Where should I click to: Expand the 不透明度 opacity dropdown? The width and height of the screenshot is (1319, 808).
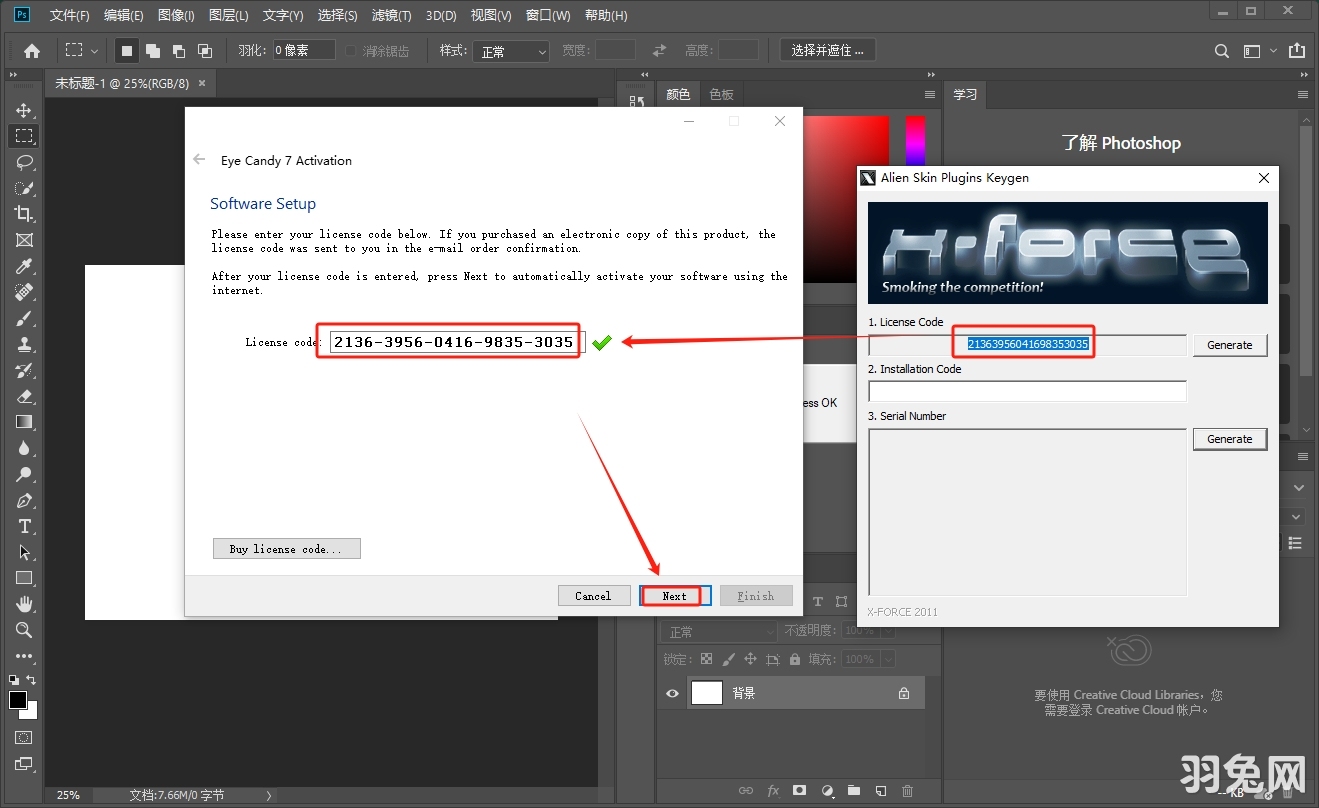pyautogui.click(x=888, y=632)
